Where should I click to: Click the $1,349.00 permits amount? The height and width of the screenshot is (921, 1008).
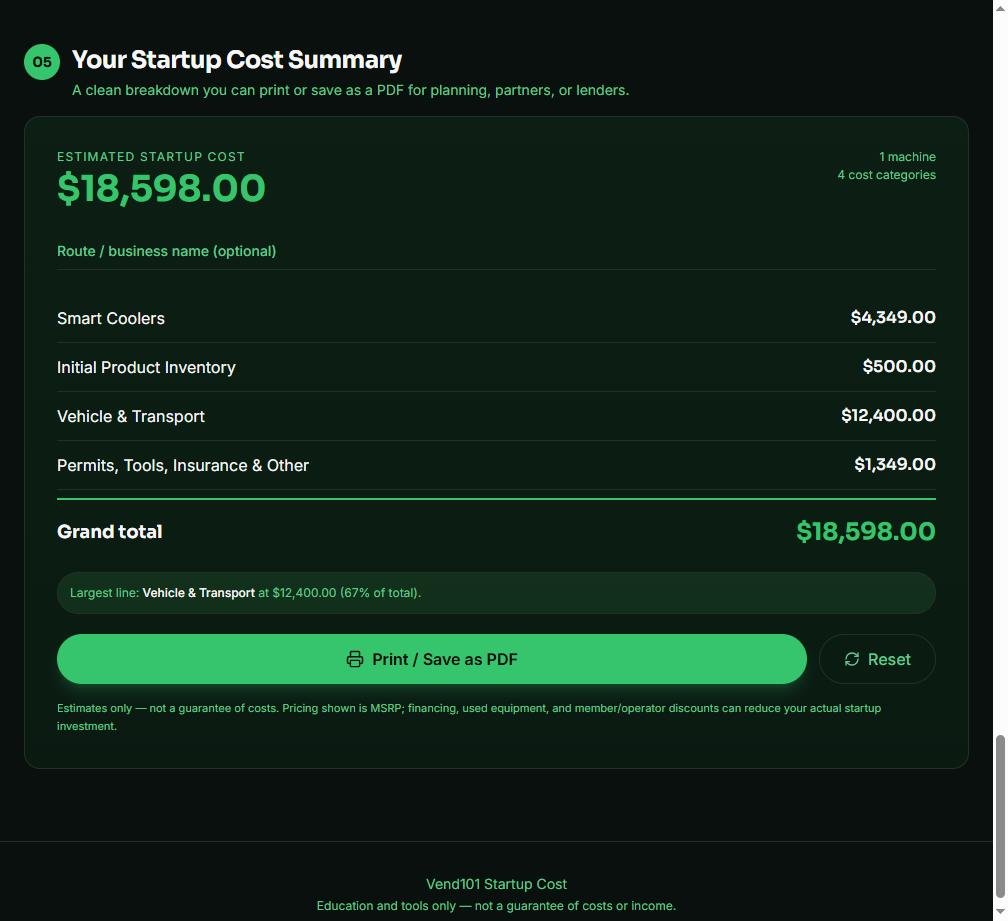(x=895, y=464)
